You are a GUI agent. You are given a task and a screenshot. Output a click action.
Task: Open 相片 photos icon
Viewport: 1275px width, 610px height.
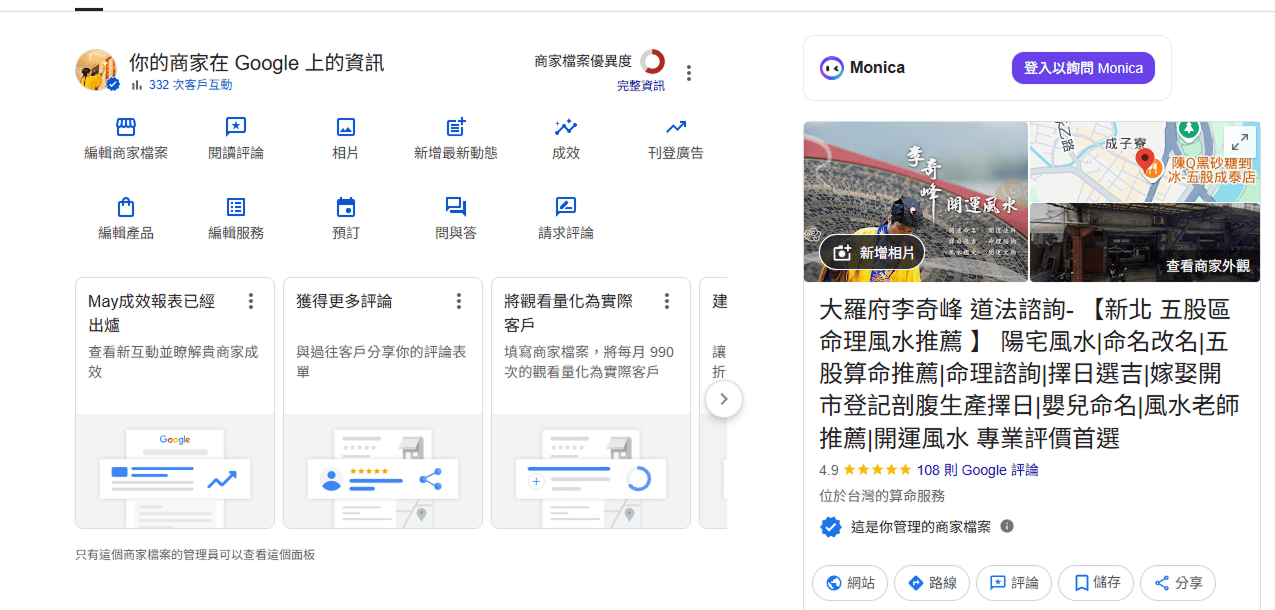[x=346, y=127]
